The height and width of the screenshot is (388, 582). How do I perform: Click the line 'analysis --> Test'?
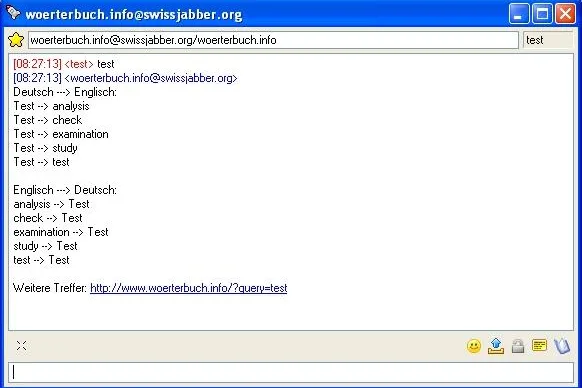(x=51, y=204)
